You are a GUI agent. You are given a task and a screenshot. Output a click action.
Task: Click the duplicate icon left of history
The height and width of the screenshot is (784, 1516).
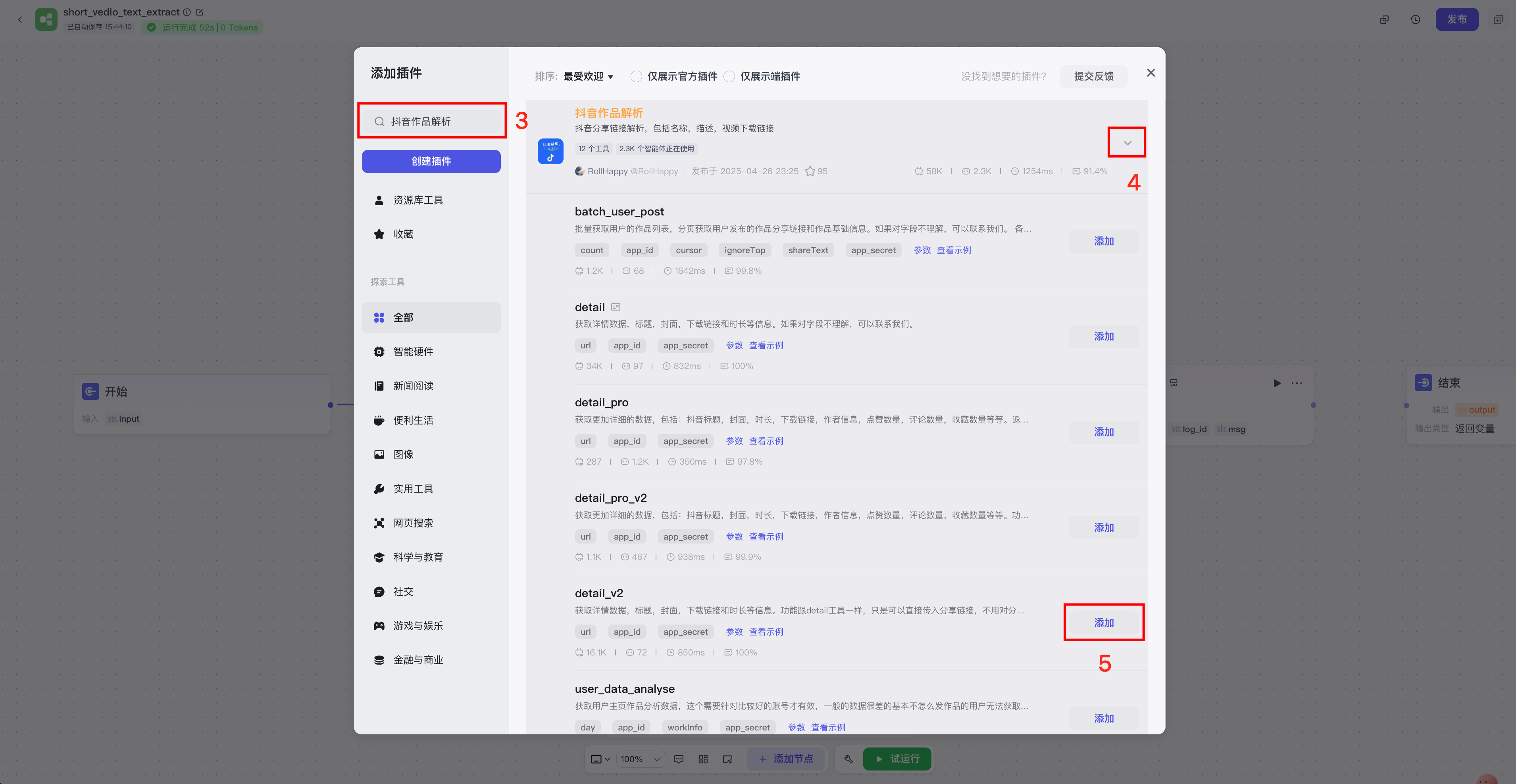pos(1384,19)
